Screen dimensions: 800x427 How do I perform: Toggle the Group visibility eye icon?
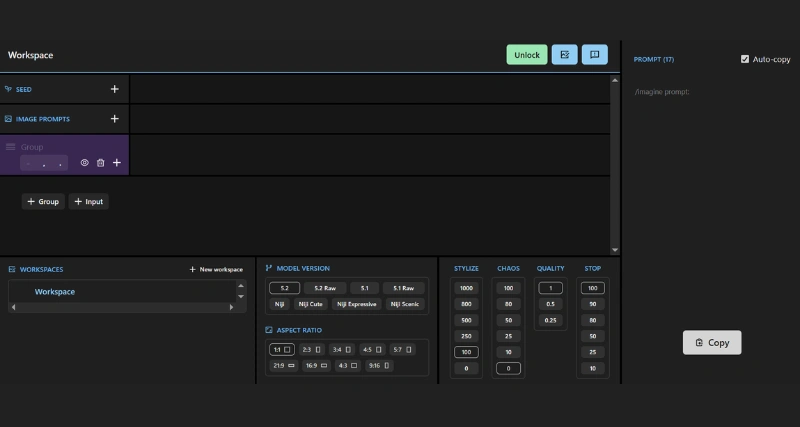pyautogui.click(x=84, y=163)
